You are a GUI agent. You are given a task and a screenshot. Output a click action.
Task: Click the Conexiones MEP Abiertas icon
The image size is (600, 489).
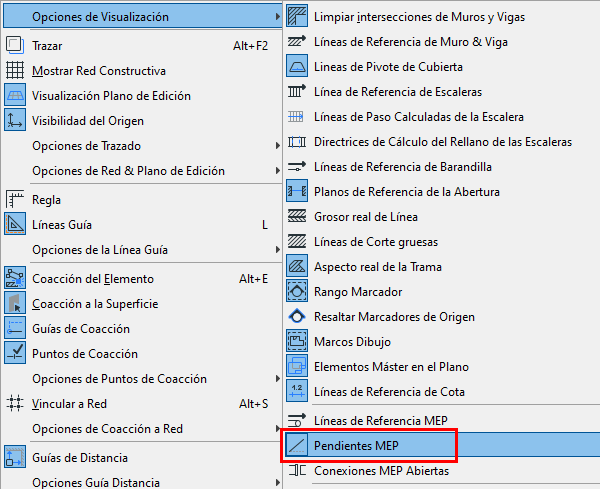[297, 470]
